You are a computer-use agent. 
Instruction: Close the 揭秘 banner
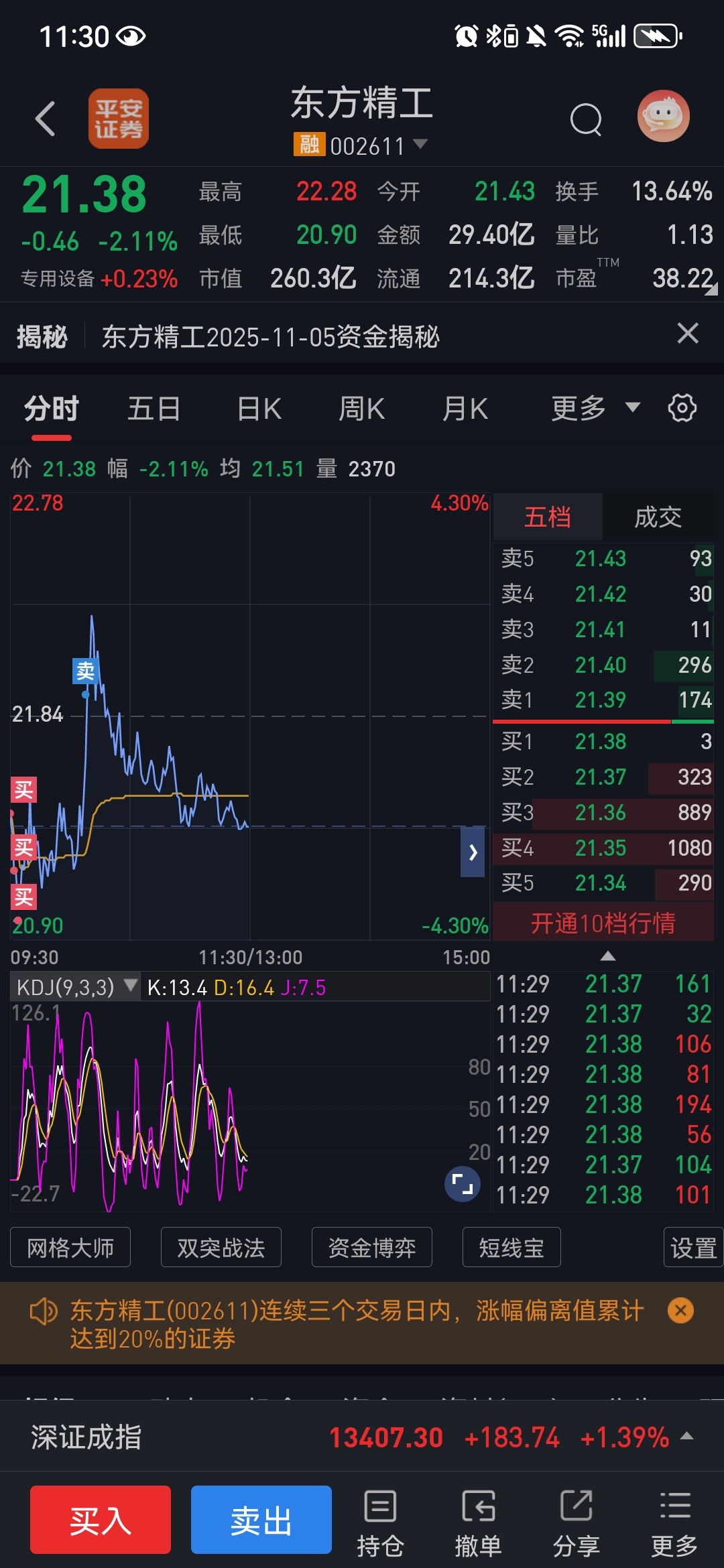tap(688, 333)
